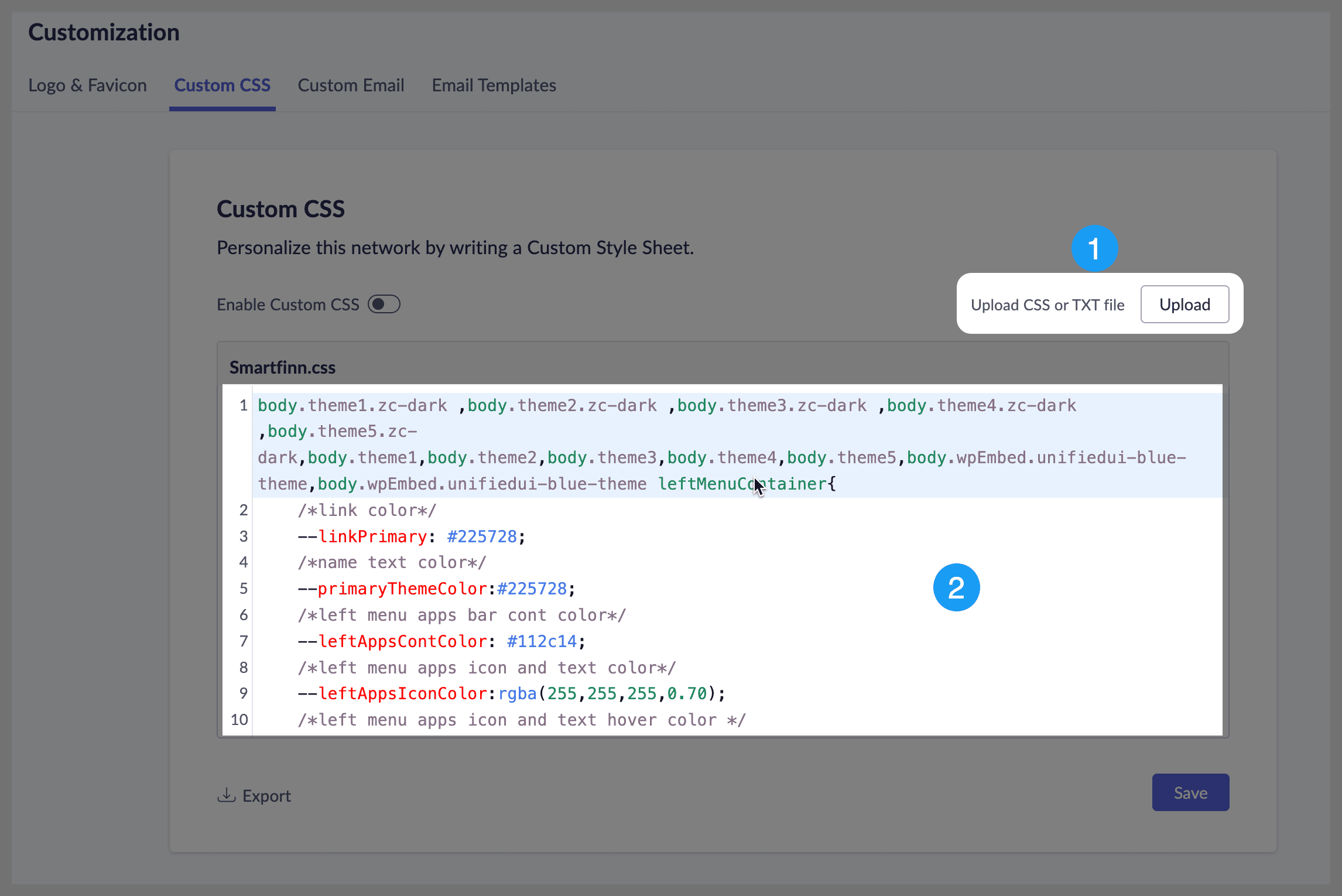
Task: Click the Upload button
Action: [1184, 305]
